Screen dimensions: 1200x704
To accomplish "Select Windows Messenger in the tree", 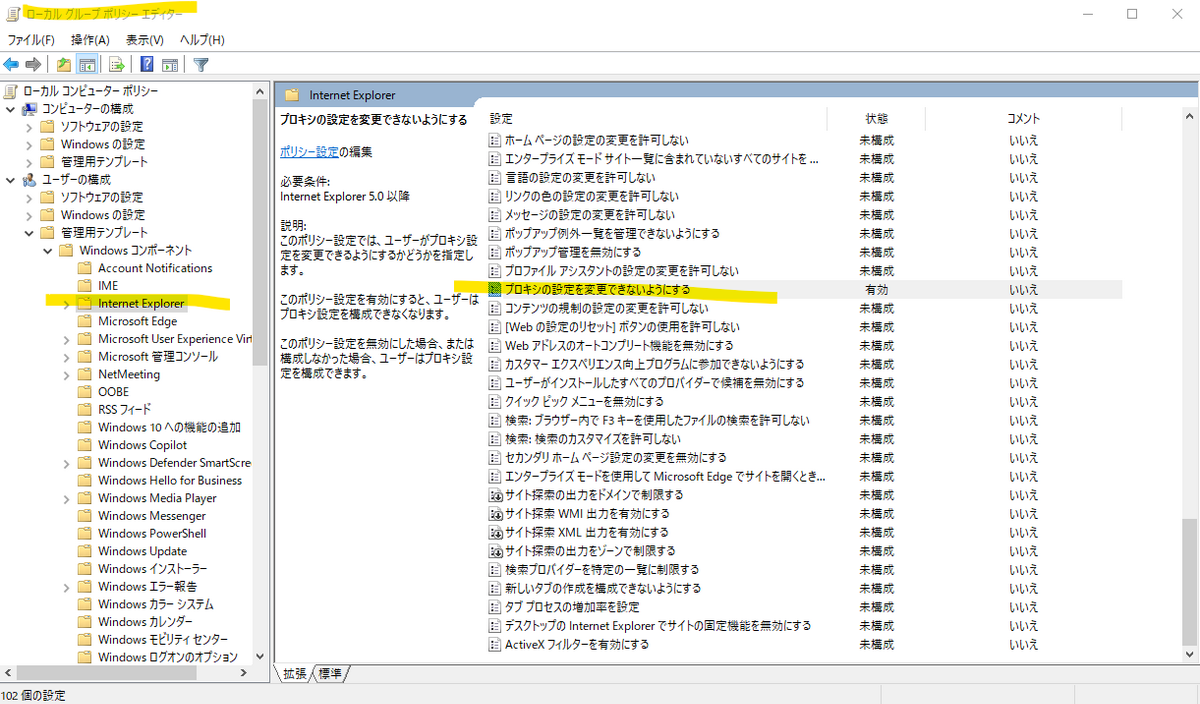I will click(152, 516).
